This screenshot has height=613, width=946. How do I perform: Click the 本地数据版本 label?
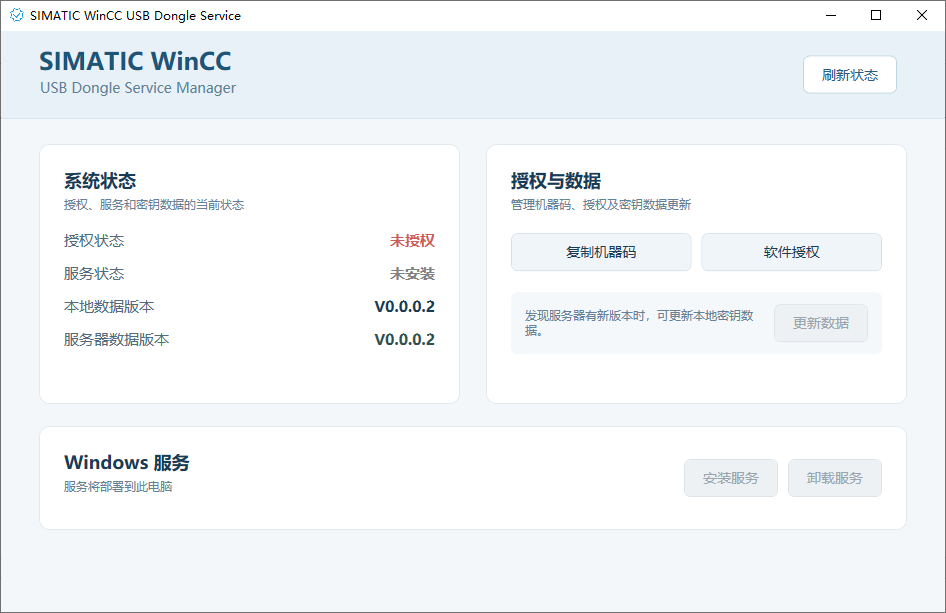(x=109, y=306)
